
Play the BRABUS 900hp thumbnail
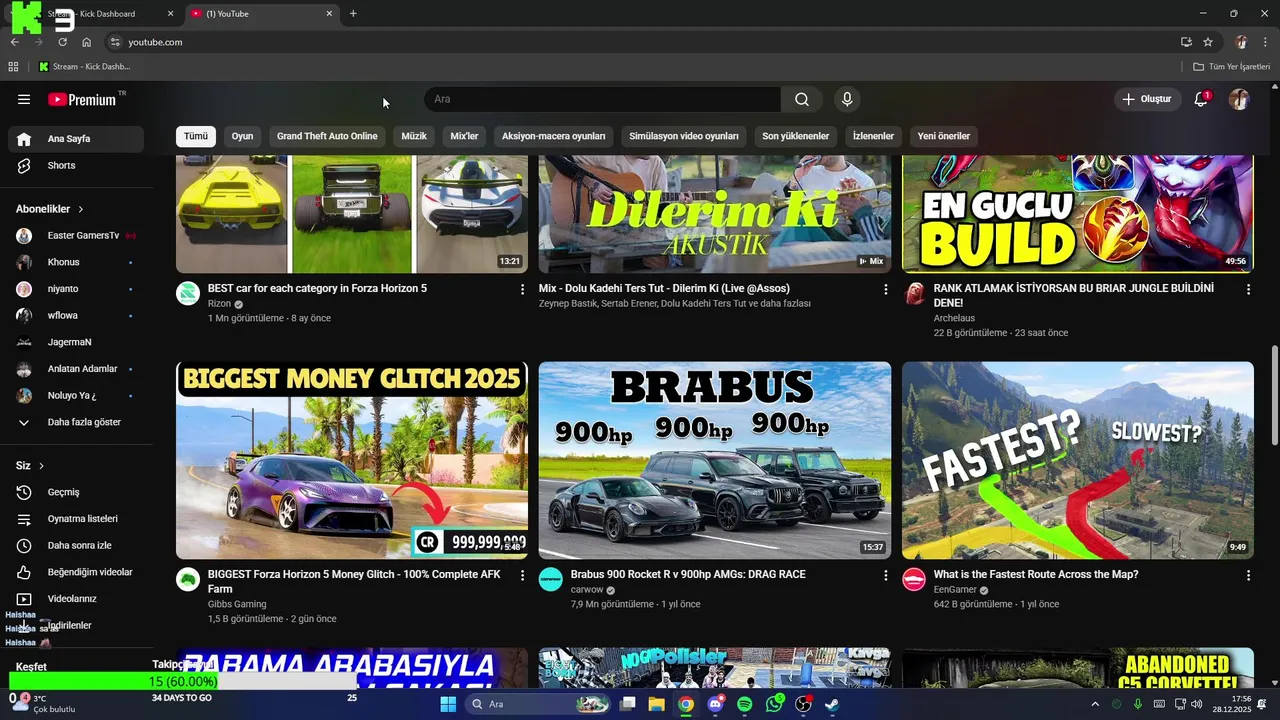point(715,460)
